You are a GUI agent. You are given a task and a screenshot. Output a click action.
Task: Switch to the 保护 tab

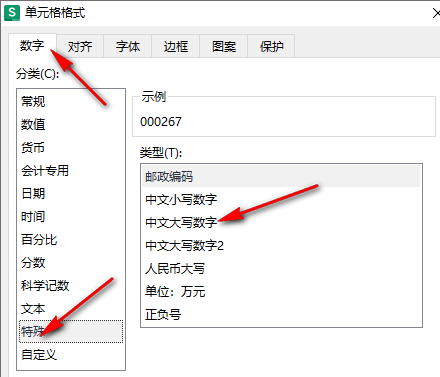[x=271, y=46]
